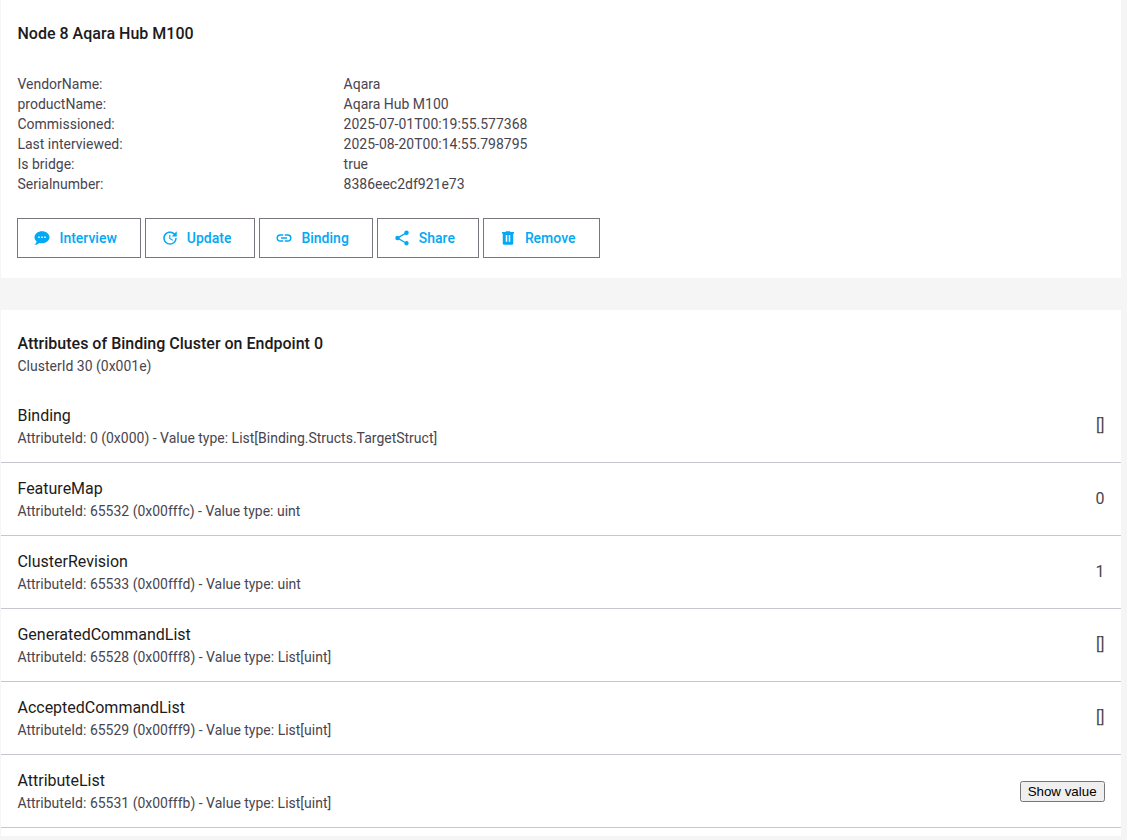
Task: Click the AttributeList attribute name
Action: [x=61, y=780]
